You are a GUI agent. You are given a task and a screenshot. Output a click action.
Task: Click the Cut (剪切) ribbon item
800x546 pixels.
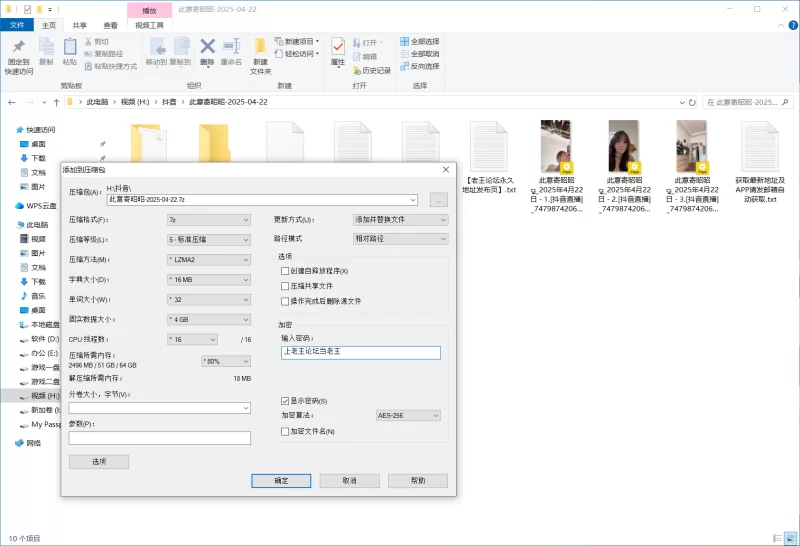click(x=97, y=41)
